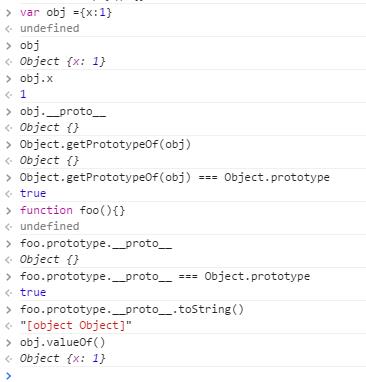Click the 'obj.__proto__' command entry

[x=63, y=112]
